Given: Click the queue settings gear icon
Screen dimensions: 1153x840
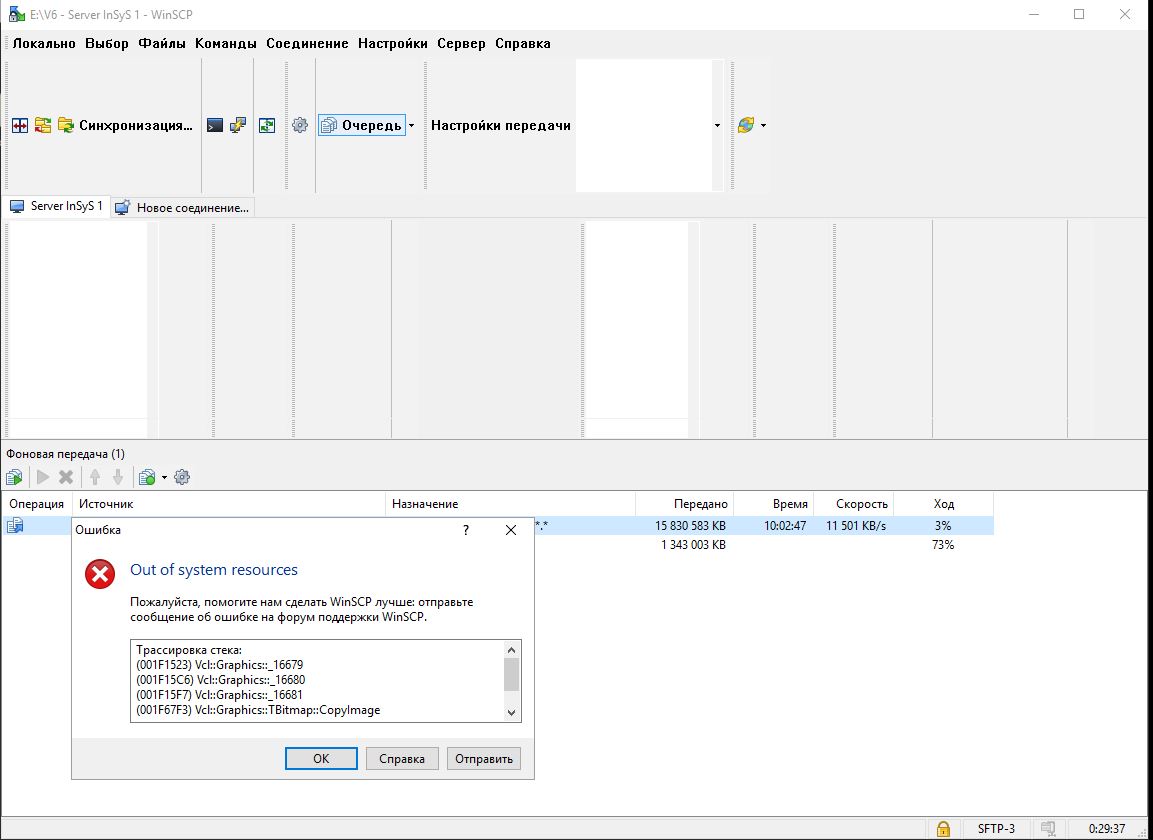Looking at the screenshot, I should 182,477.
